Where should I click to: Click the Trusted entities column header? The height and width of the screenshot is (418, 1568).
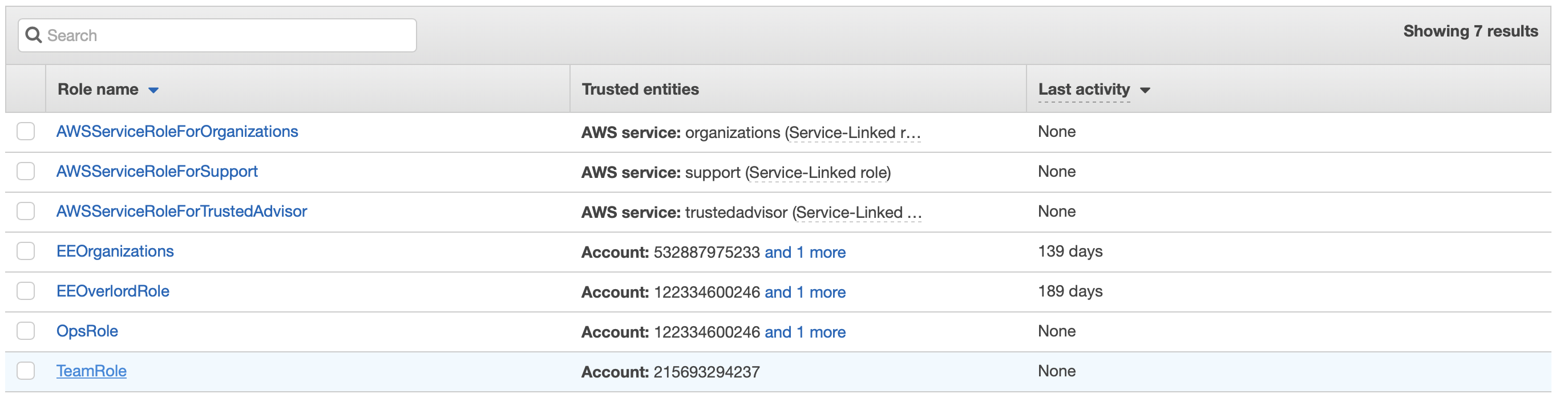(640, 90)
